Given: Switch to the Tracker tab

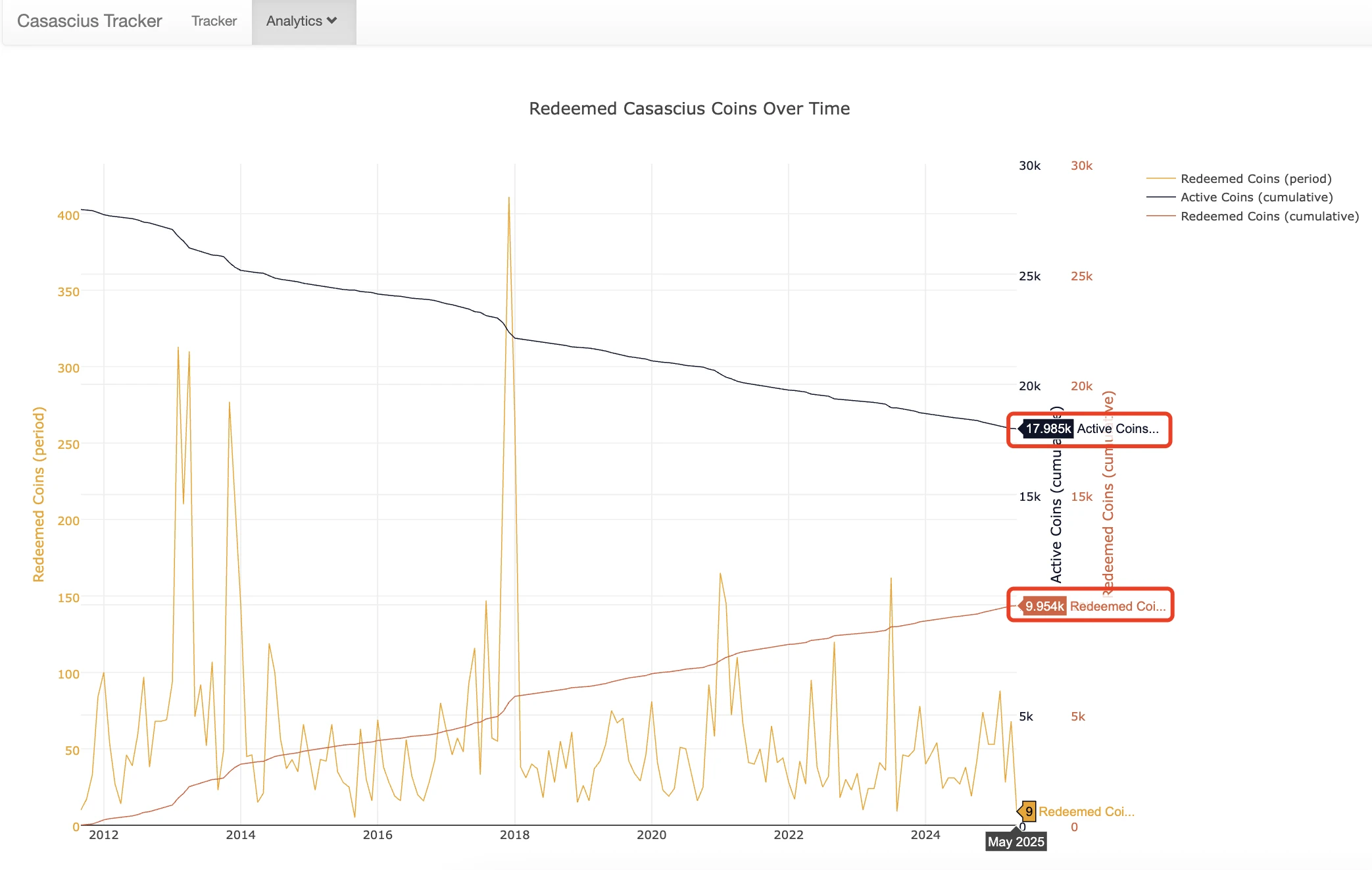Looking at the screenshot, I should click(213, 20).
